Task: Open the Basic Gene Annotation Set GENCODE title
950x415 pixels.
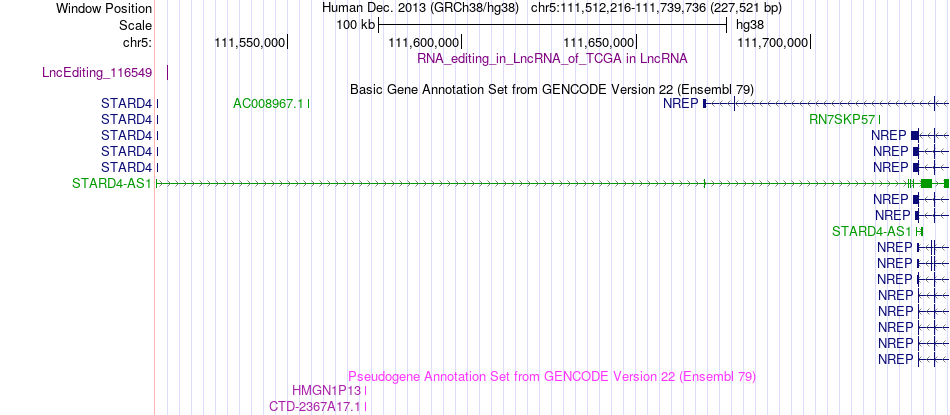Action: click(552, 90)
